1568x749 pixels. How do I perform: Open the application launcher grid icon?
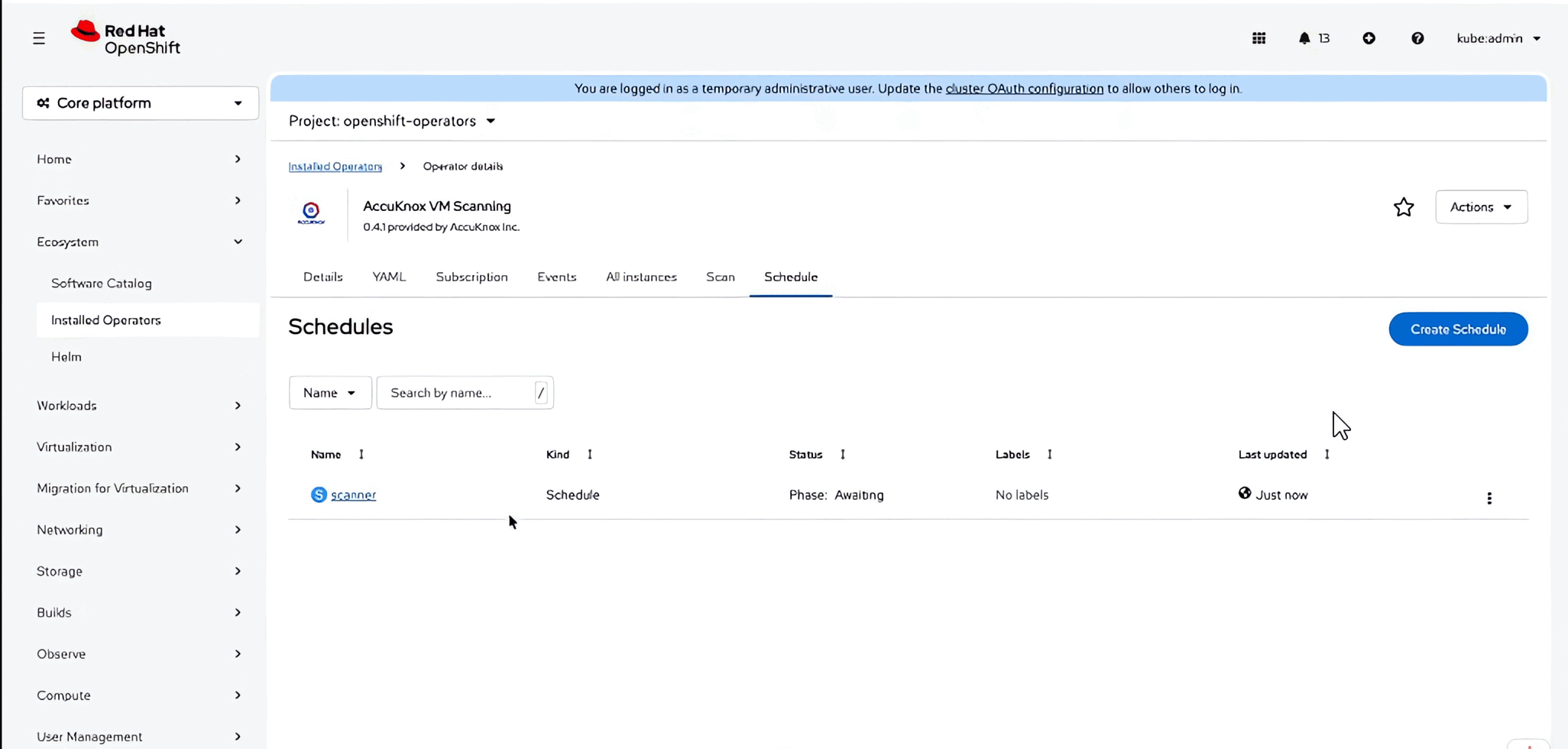1259,38
